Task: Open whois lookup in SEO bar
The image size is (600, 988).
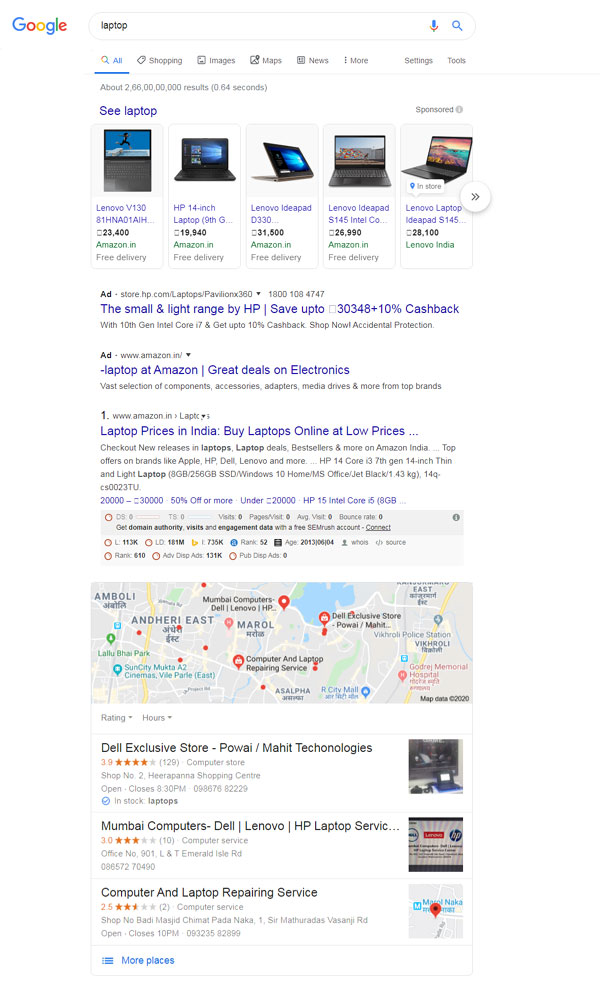Action: click(355, 542)
